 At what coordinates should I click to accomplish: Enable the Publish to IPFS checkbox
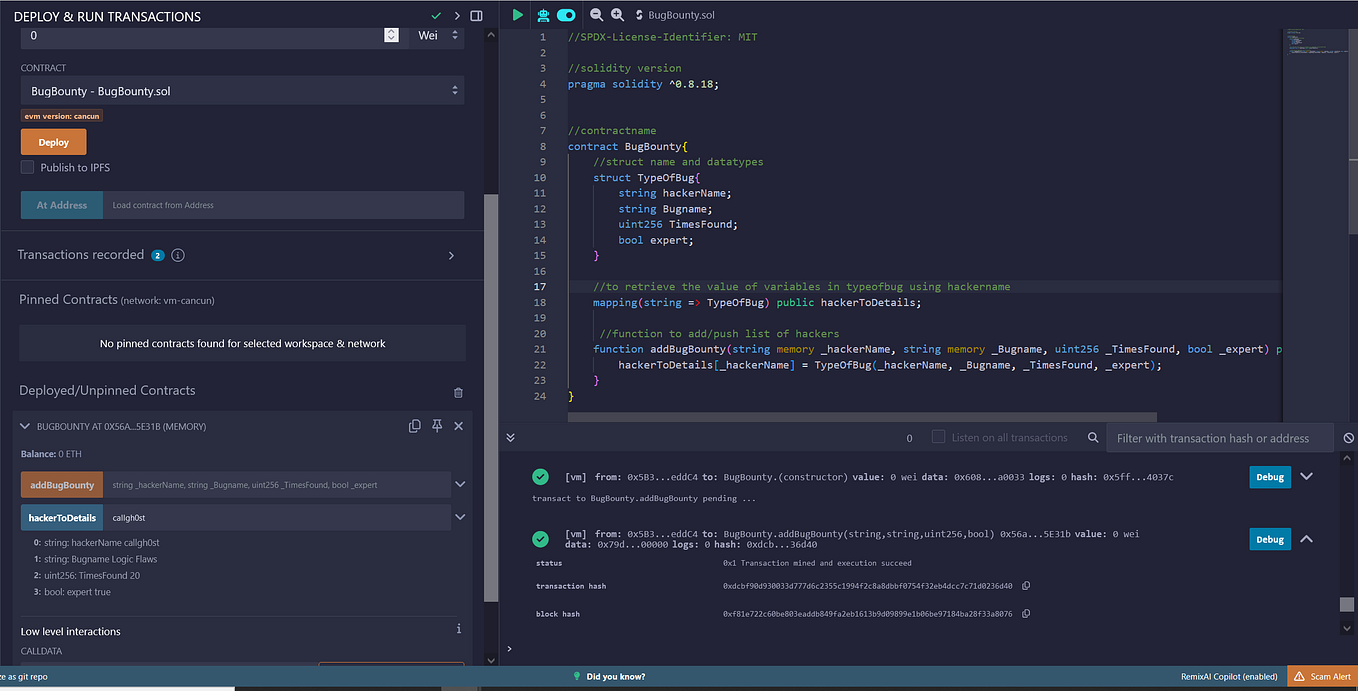click(27, 167)
